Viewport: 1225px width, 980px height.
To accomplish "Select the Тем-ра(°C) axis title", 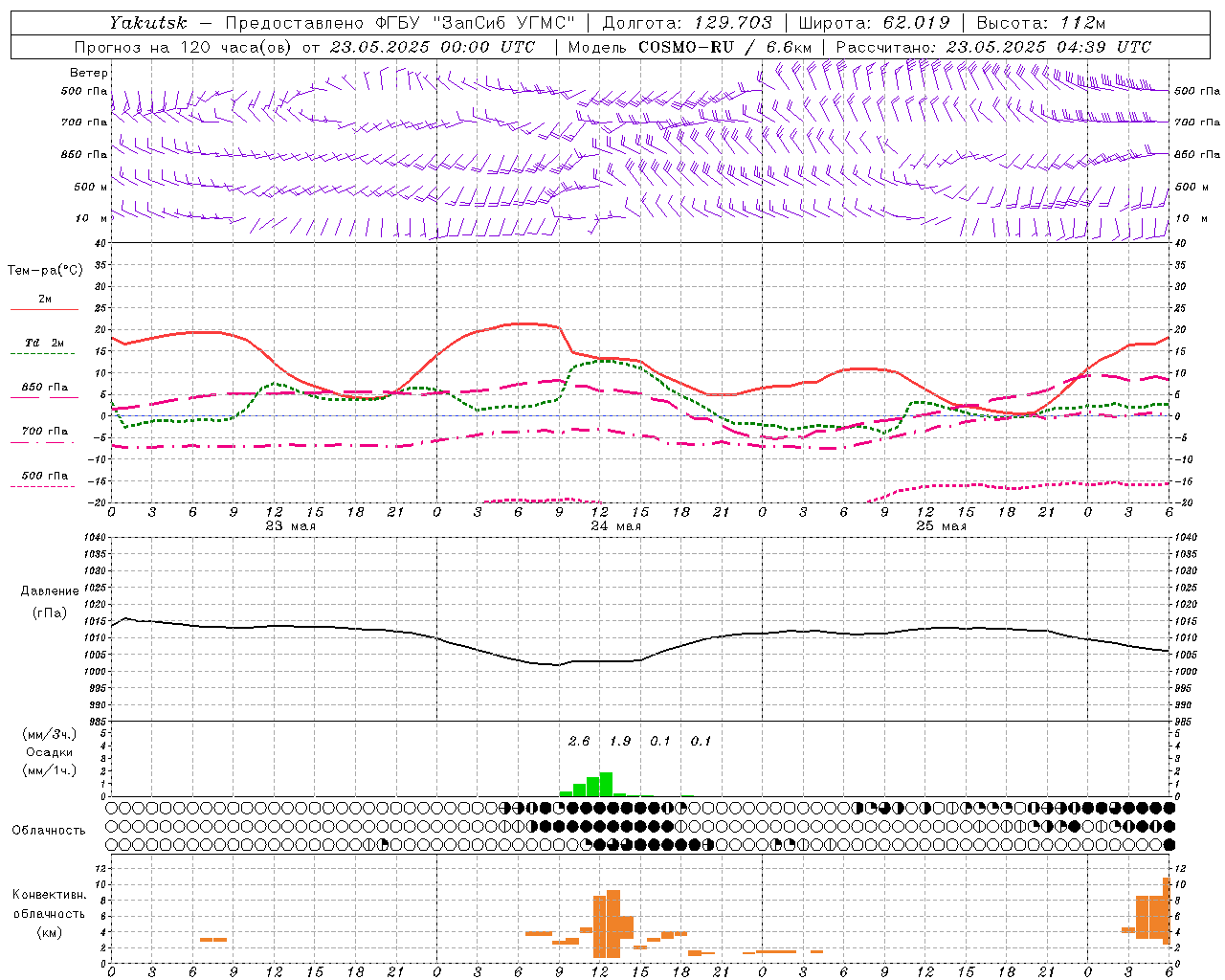I will click(x=45, y=271).
